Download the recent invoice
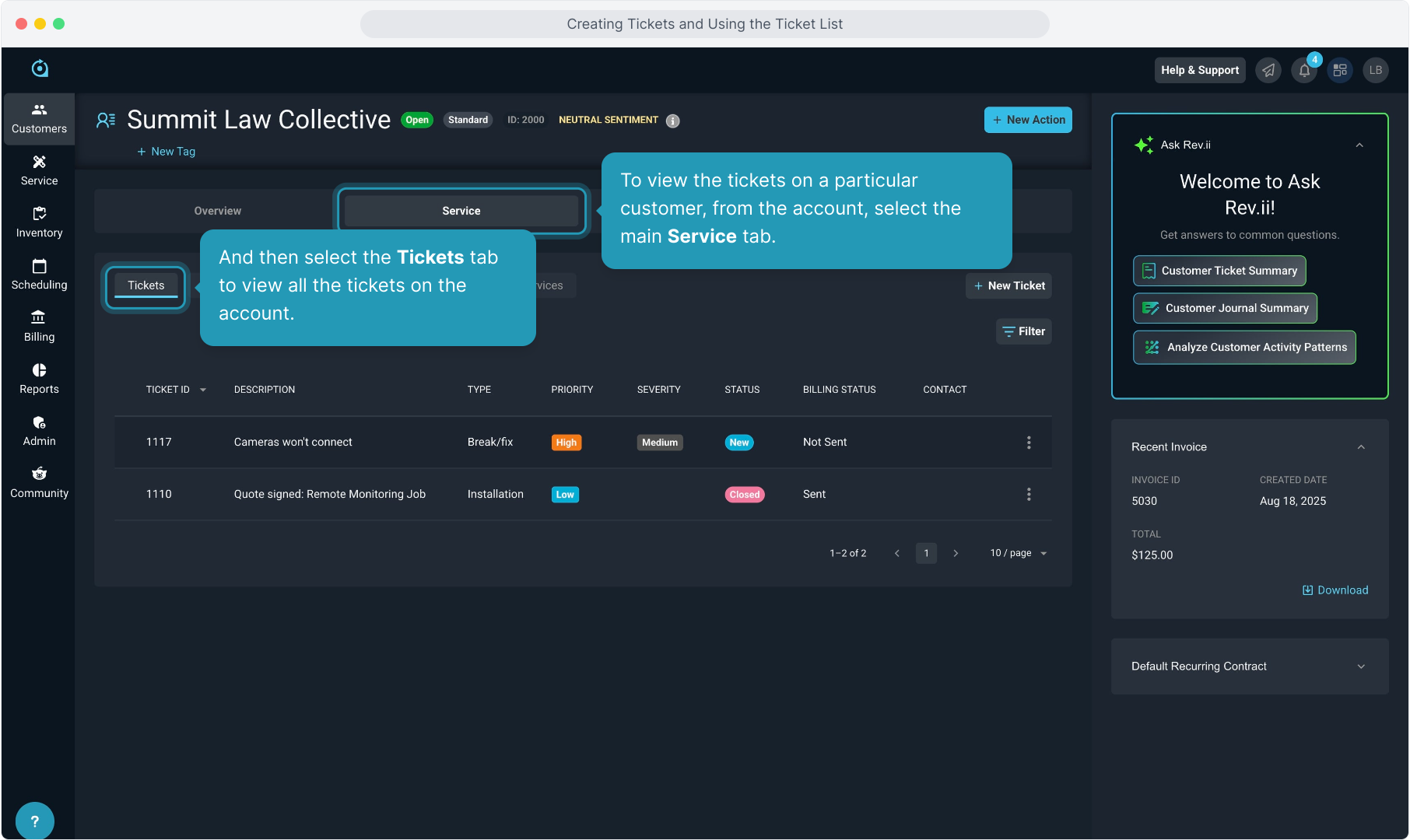The width and height of the screenshot is (1410, 840). (1335, 590)
